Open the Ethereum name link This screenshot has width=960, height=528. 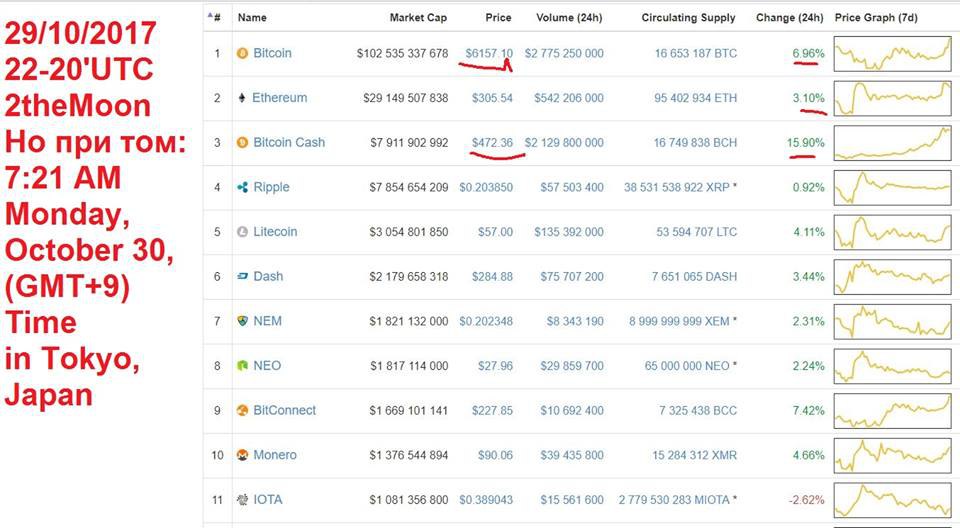click(x=280, y=98)
